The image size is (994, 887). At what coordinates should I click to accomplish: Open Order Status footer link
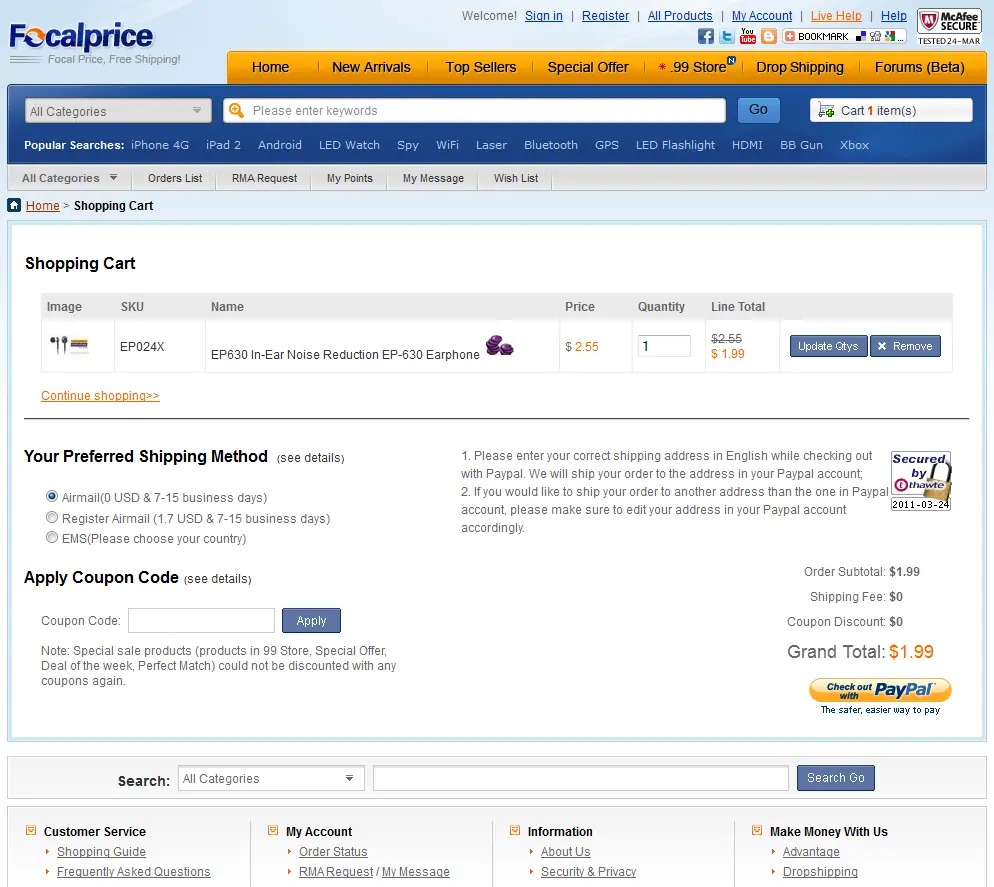pyautogui.click(x=333, y=851)
